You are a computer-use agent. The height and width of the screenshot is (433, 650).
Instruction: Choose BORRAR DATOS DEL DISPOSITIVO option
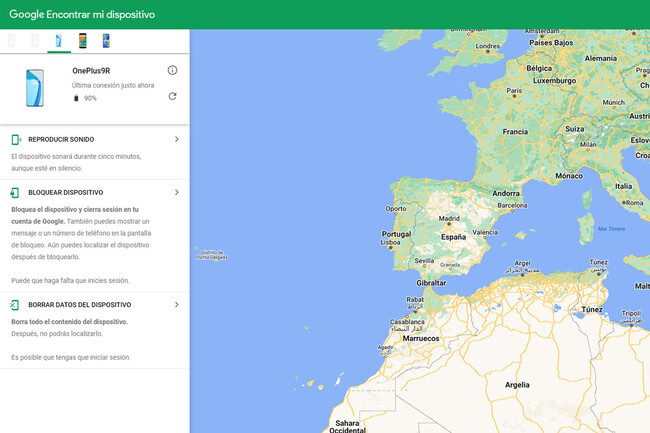pyautogui.click(x=80, y=305)
